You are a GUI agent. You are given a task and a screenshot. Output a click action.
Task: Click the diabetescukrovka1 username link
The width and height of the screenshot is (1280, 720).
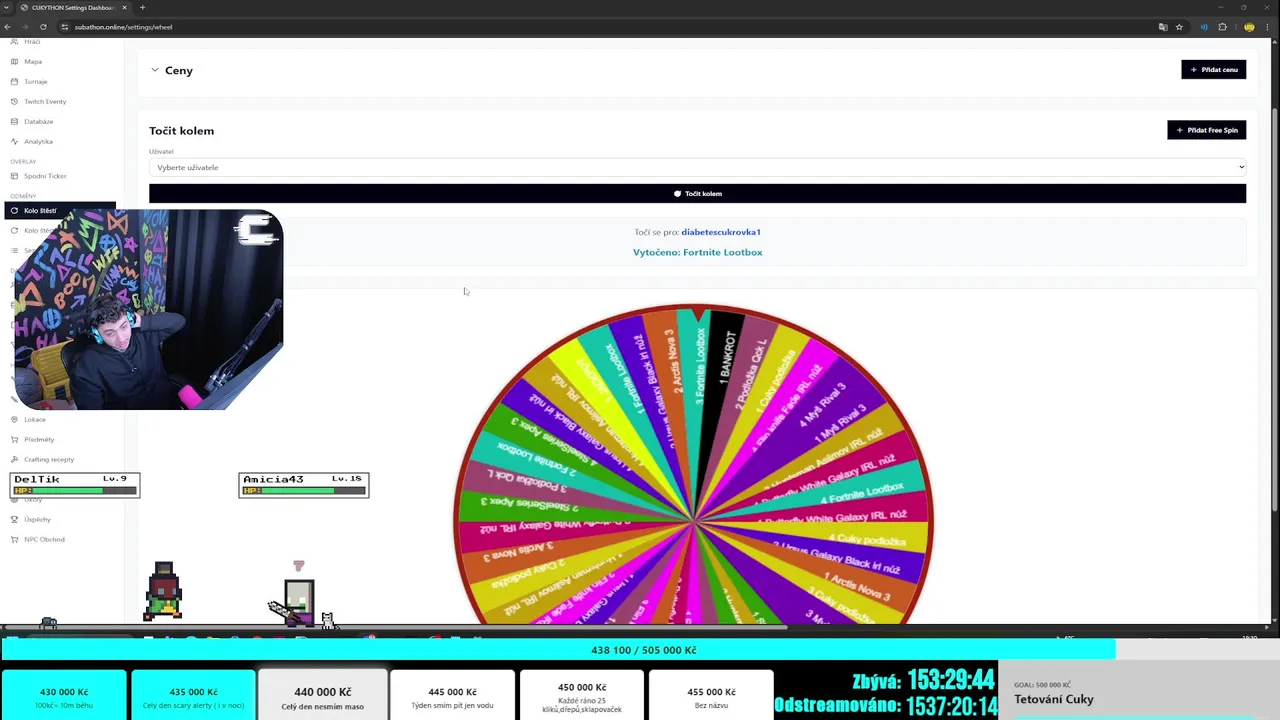pyautogui.click(x=721, y=232)
